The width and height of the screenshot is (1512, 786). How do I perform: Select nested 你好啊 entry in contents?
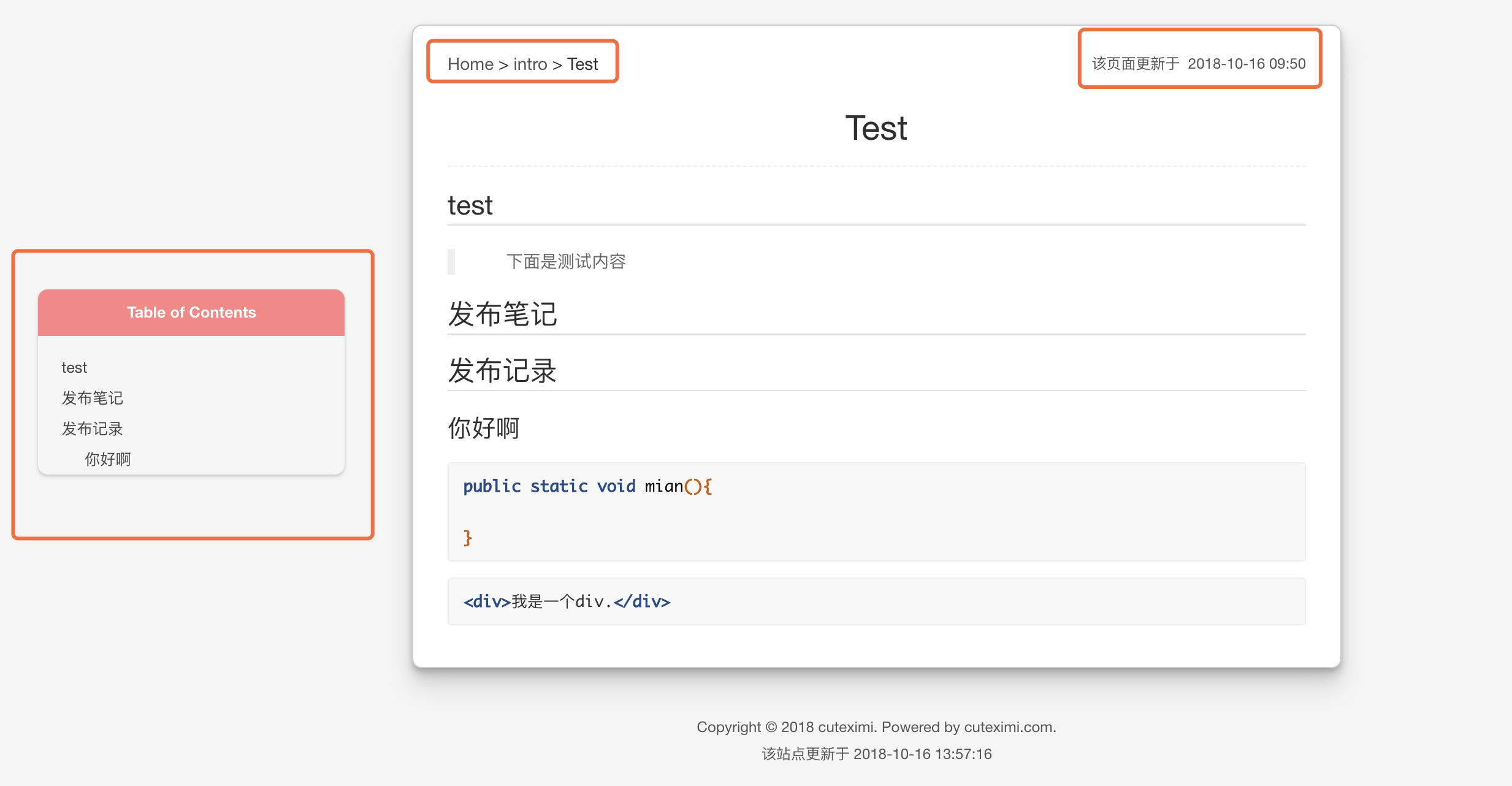coord(108,459)
